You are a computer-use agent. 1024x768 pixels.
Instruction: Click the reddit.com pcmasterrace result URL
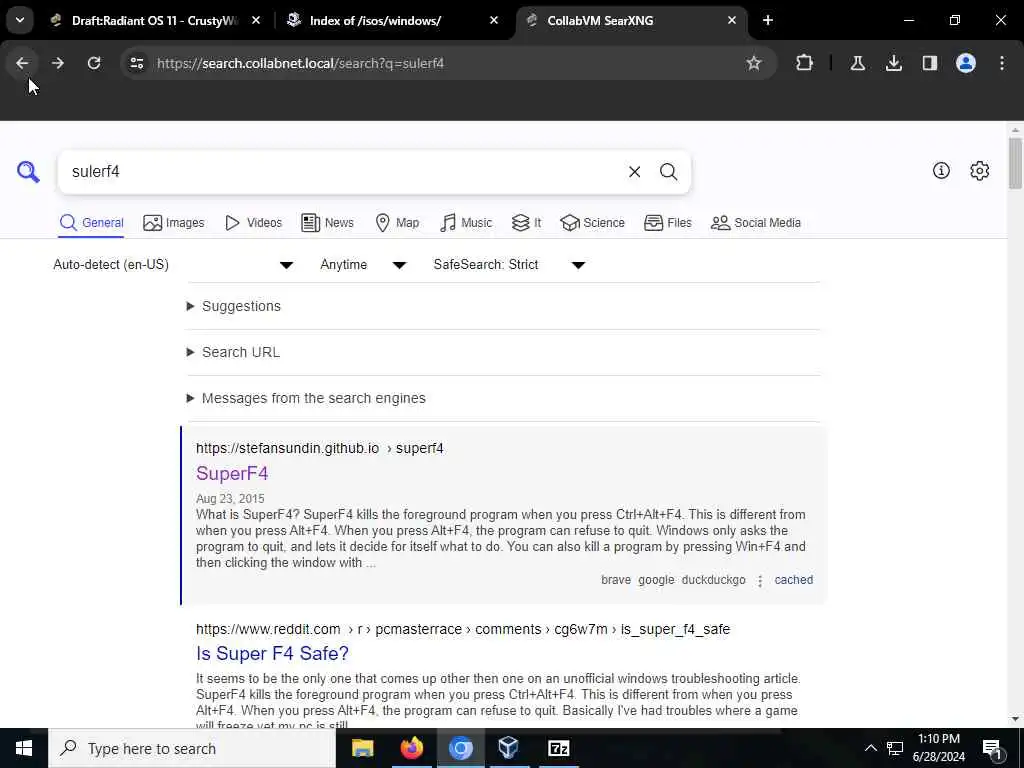pyautogui.click(x=463, y=630)
